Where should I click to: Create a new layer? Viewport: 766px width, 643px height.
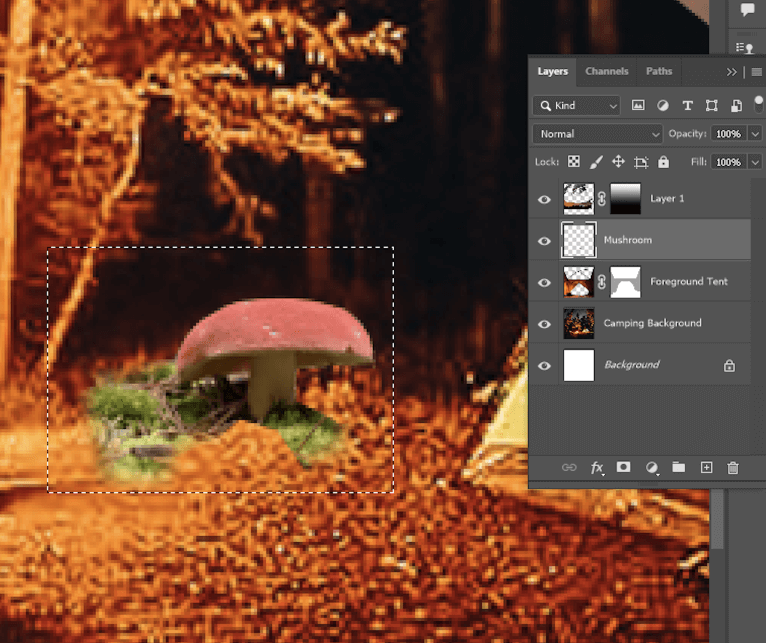point(706,468)
